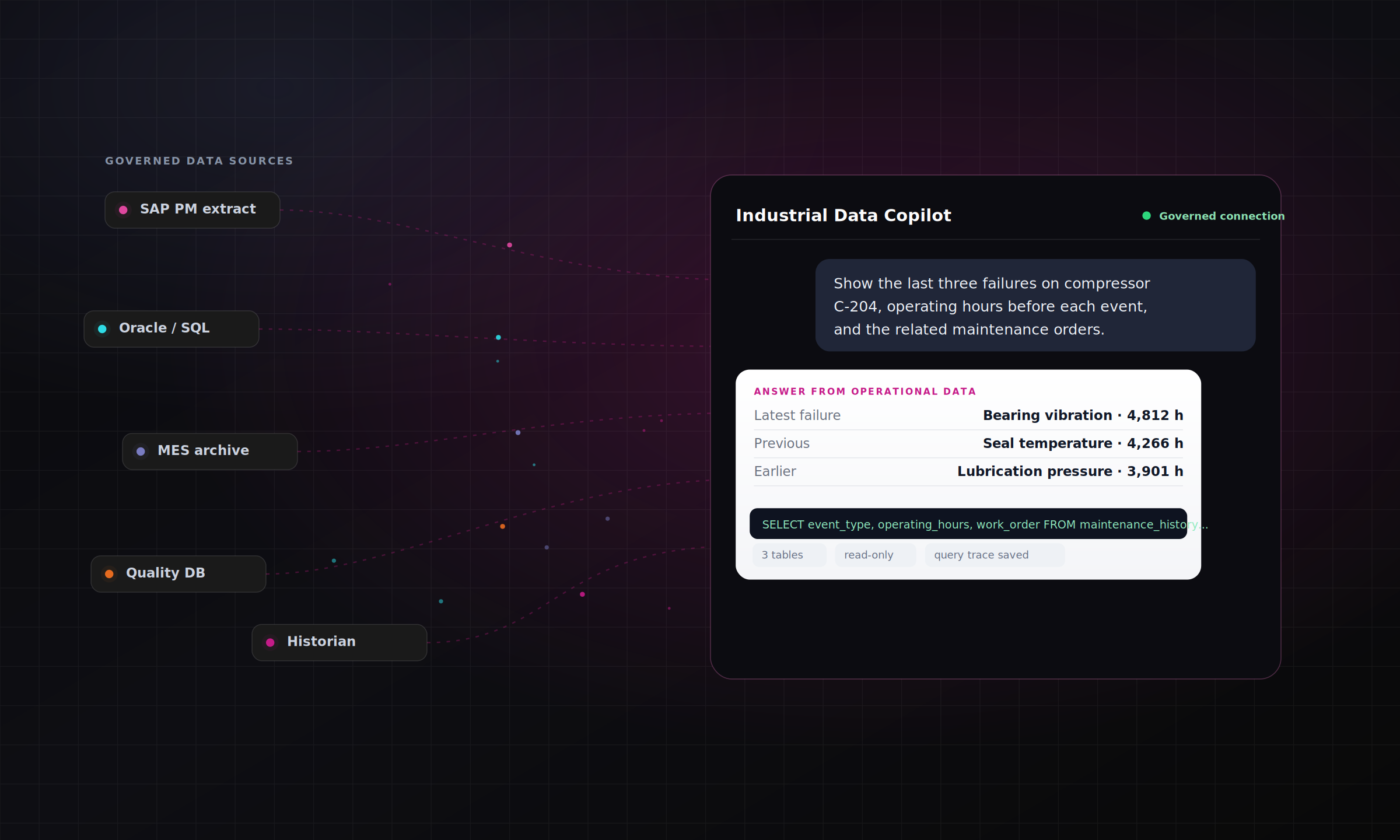This screenshot has height=840, width=1400.
Task: Click the query trace saved tag
Action: pos(995,555)
